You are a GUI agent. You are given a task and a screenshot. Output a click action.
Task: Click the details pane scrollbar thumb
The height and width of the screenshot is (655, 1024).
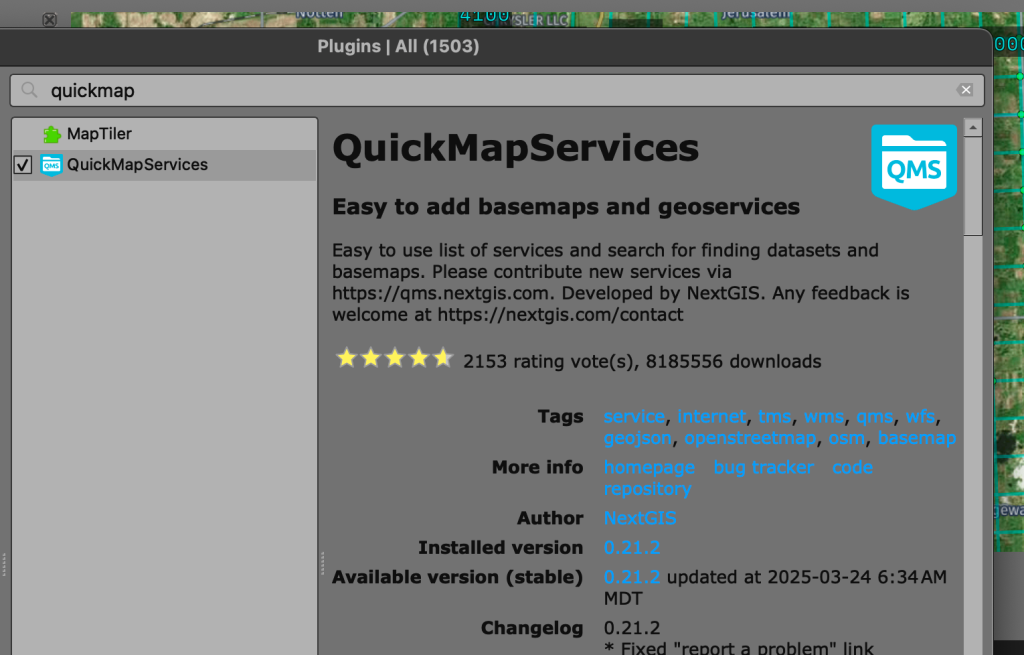(x=973, y=186)
